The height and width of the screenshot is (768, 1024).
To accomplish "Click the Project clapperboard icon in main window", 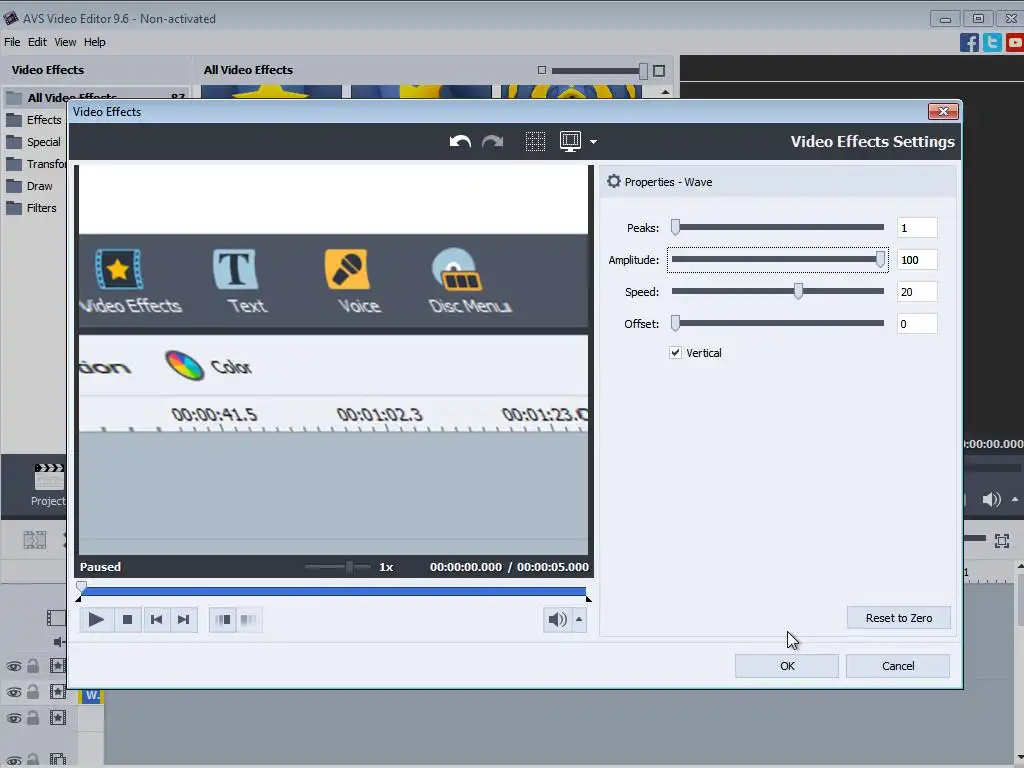I will click(48, 477).
